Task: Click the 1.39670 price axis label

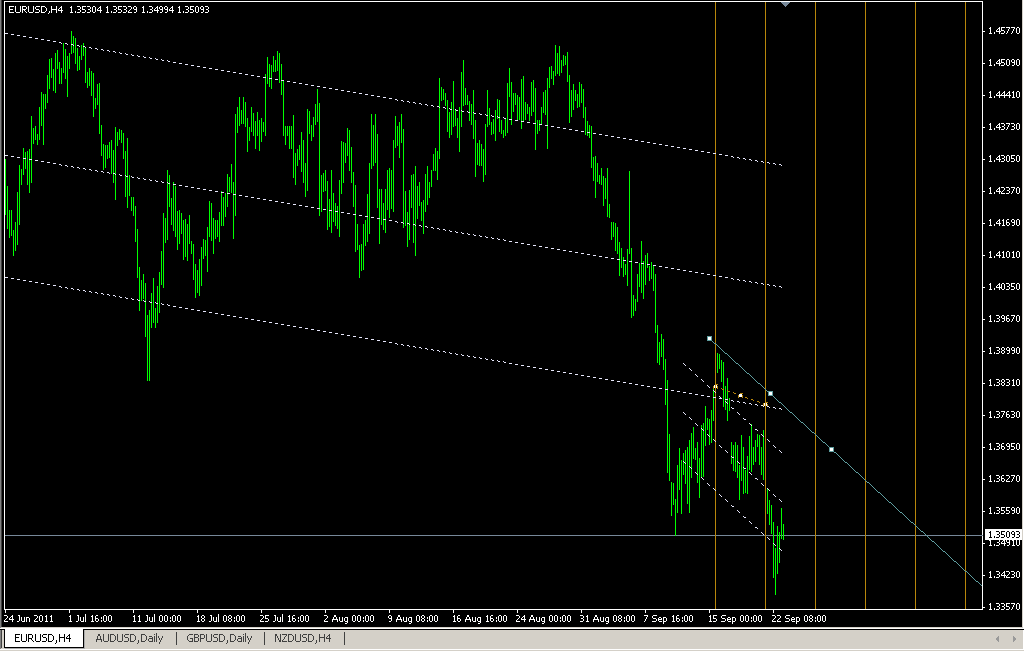Action: (x=1004, y=319)
